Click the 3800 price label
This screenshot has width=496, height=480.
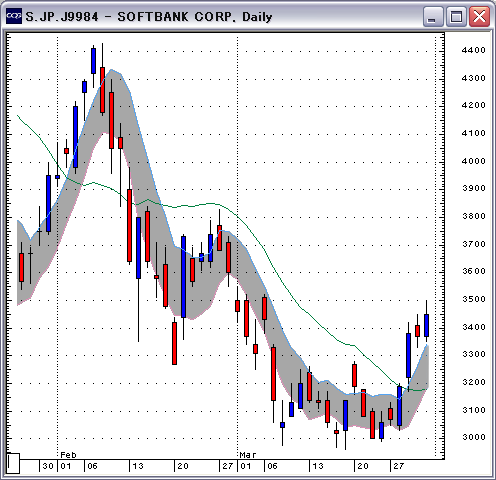[x=473, y=216]
